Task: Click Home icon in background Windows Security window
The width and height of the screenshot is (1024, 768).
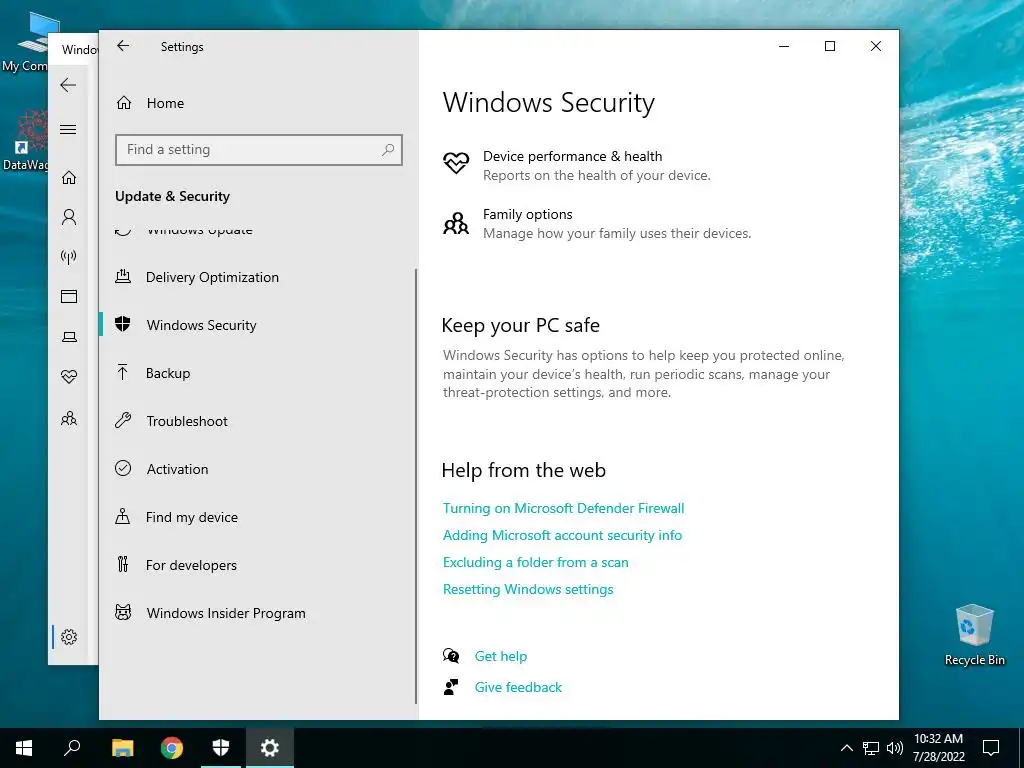Action: 69,178
